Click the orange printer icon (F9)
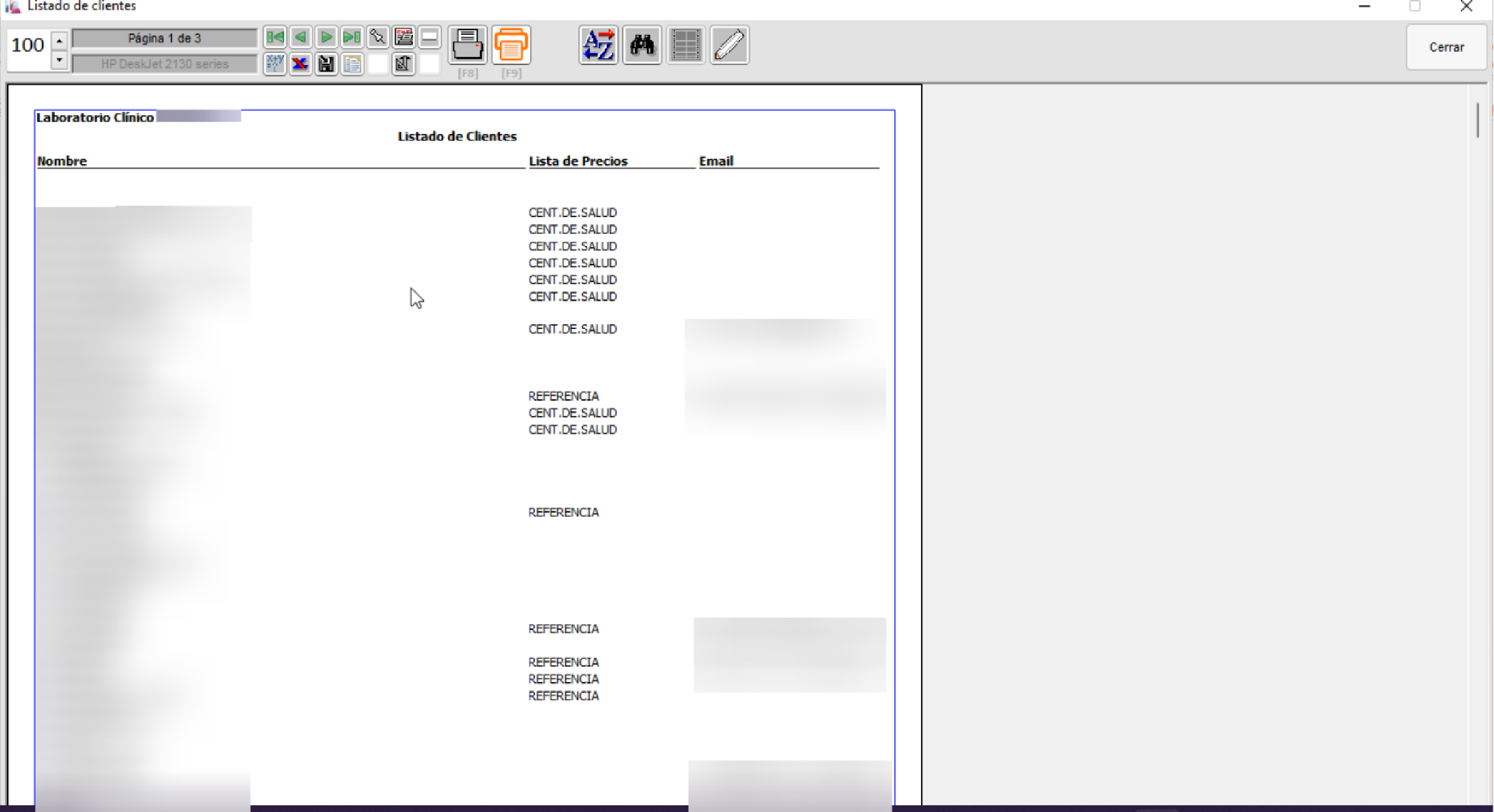 point(511,45)
